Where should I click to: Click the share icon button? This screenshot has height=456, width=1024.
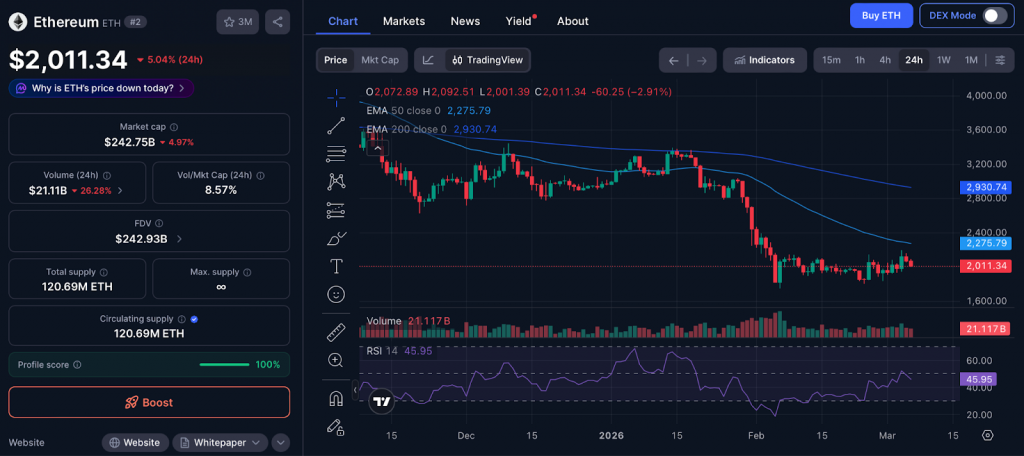click(278, 21)
